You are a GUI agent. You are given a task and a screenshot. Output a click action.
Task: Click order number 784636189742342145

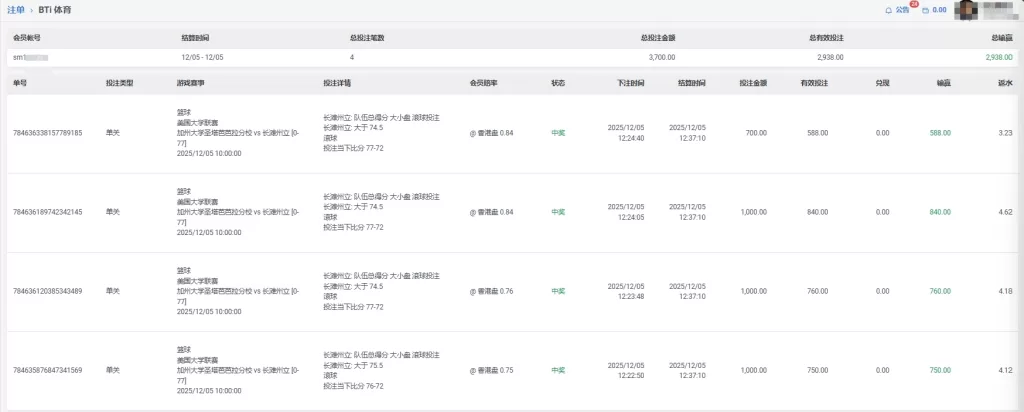47,212
